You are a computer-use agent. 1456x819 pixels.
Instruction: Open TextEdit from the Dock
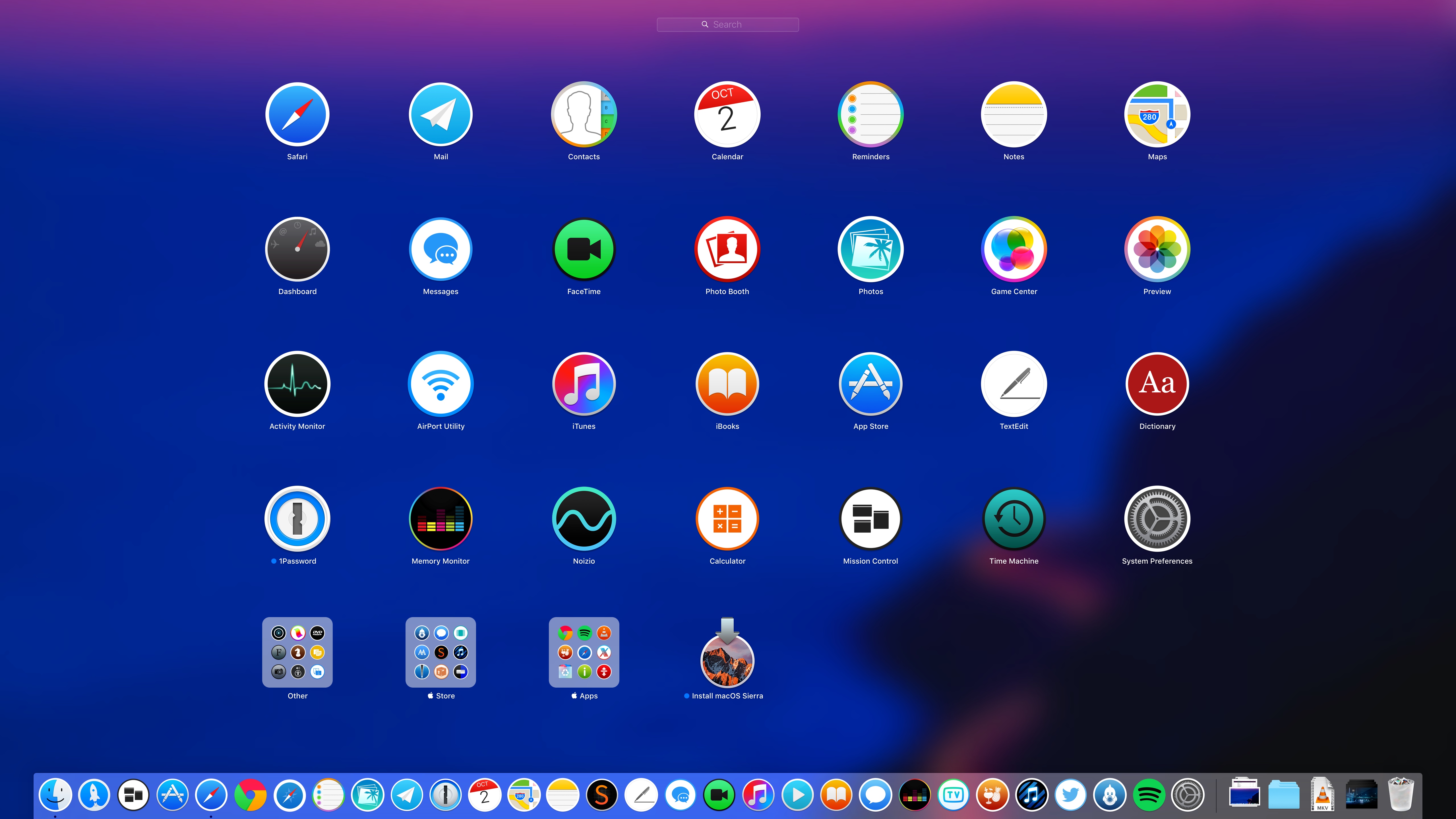[x=641, y=795]
